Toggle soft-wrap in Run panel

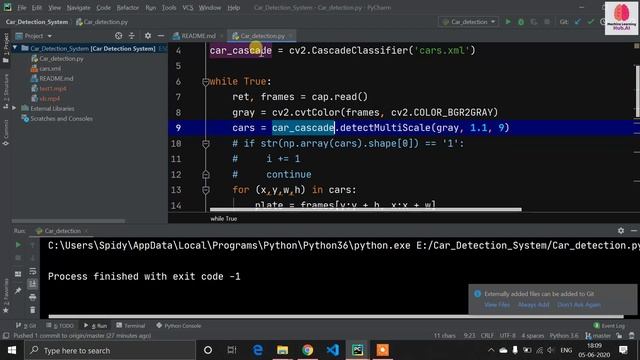[x=33, y=271]
